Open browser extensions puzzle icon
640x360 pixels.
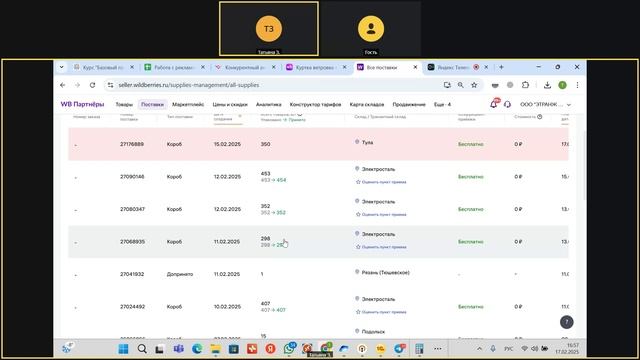(x=525, y=85)
